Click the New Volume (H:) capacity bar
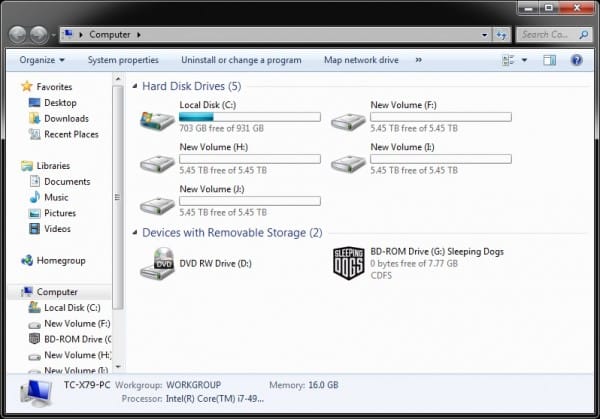600x419 pixels. [x=250, y=159]
